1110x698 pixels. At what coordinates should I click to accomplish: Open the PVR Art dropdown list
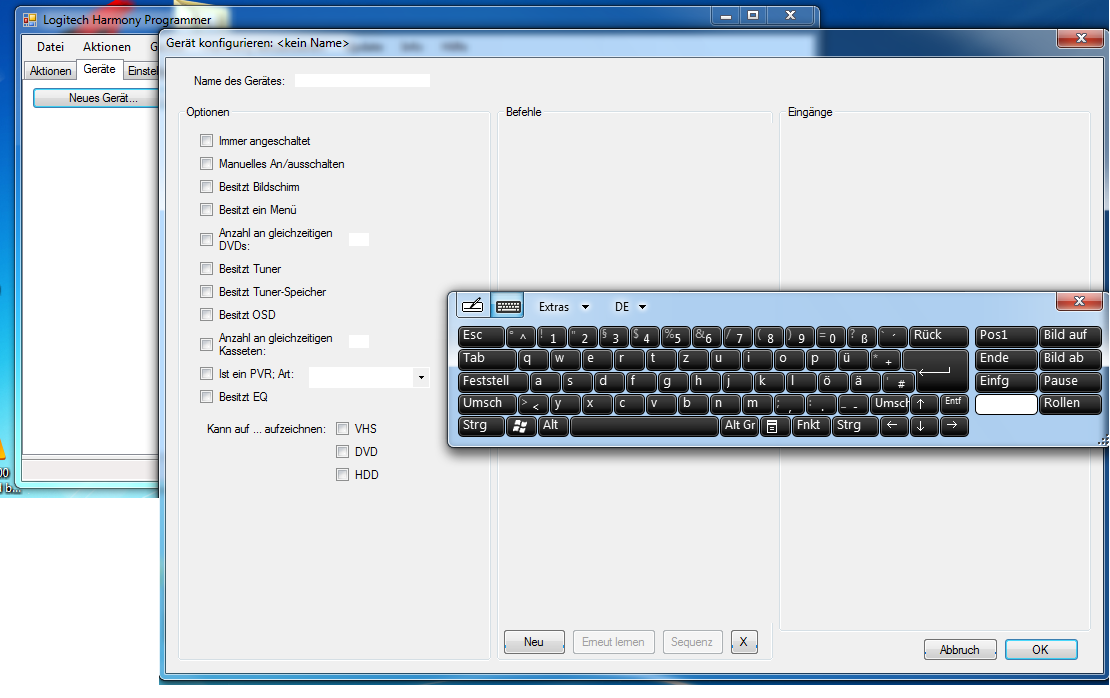pyautogui.click(x=421, y=377)
